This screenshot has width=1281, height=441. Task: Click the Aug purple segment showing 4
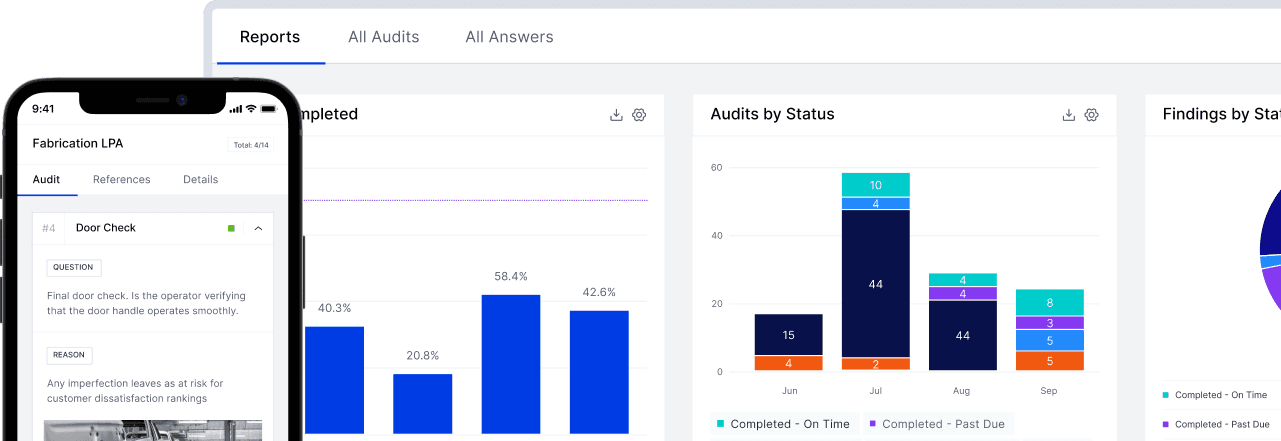(x=963, y=294)
